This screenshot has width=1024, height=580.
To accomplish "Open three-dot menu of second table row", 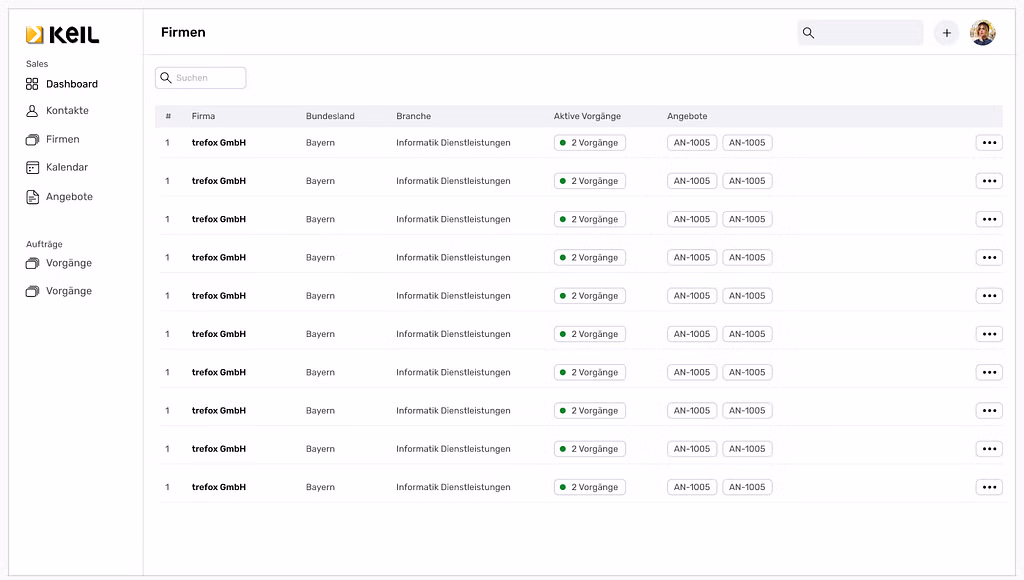I will pos(989,181).
